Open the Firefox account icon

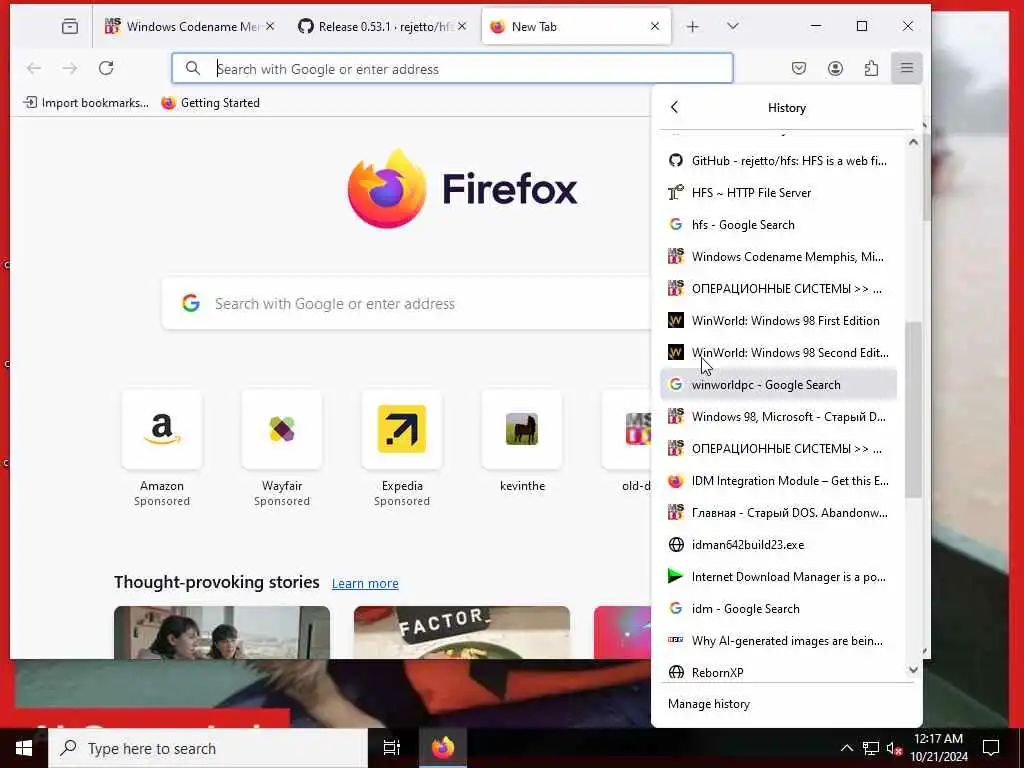[835, 68]
